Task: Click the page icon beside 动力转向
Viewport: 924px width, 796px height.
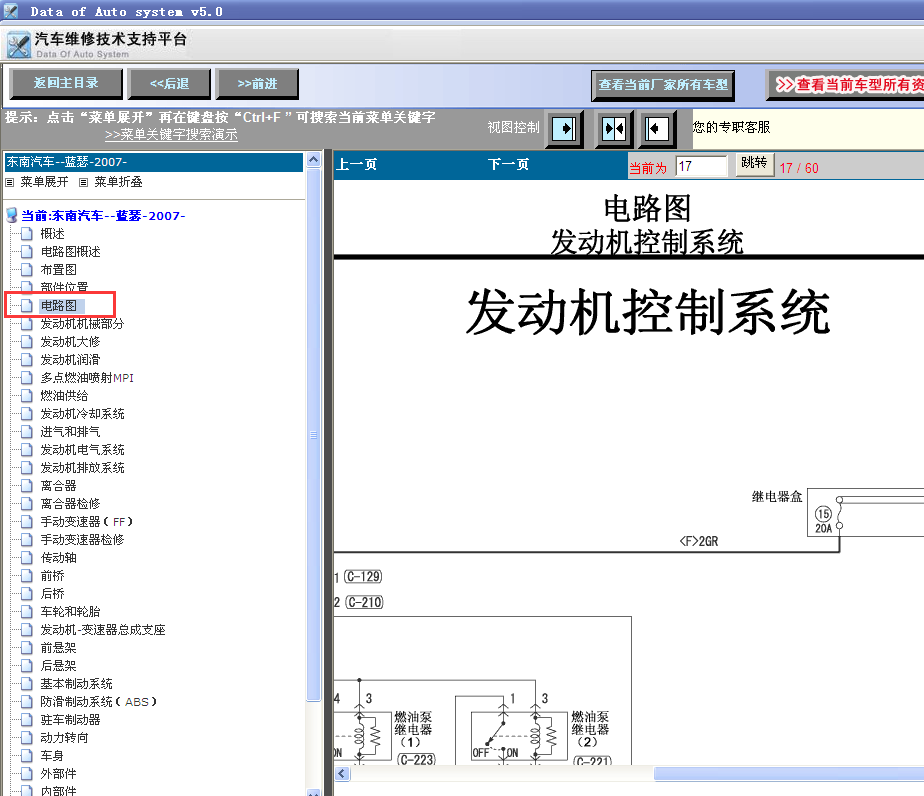Action: tap(27, 738)
